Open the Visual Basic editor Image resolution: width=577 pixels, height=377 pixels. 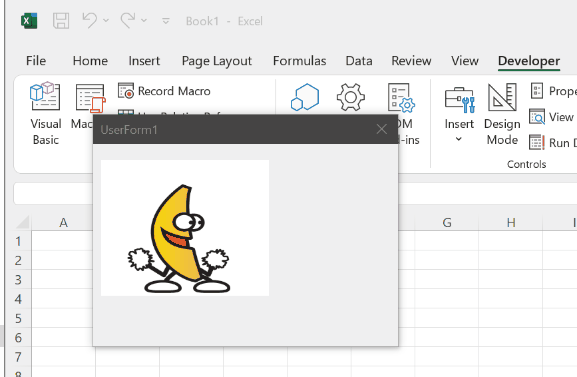(45, 113)
